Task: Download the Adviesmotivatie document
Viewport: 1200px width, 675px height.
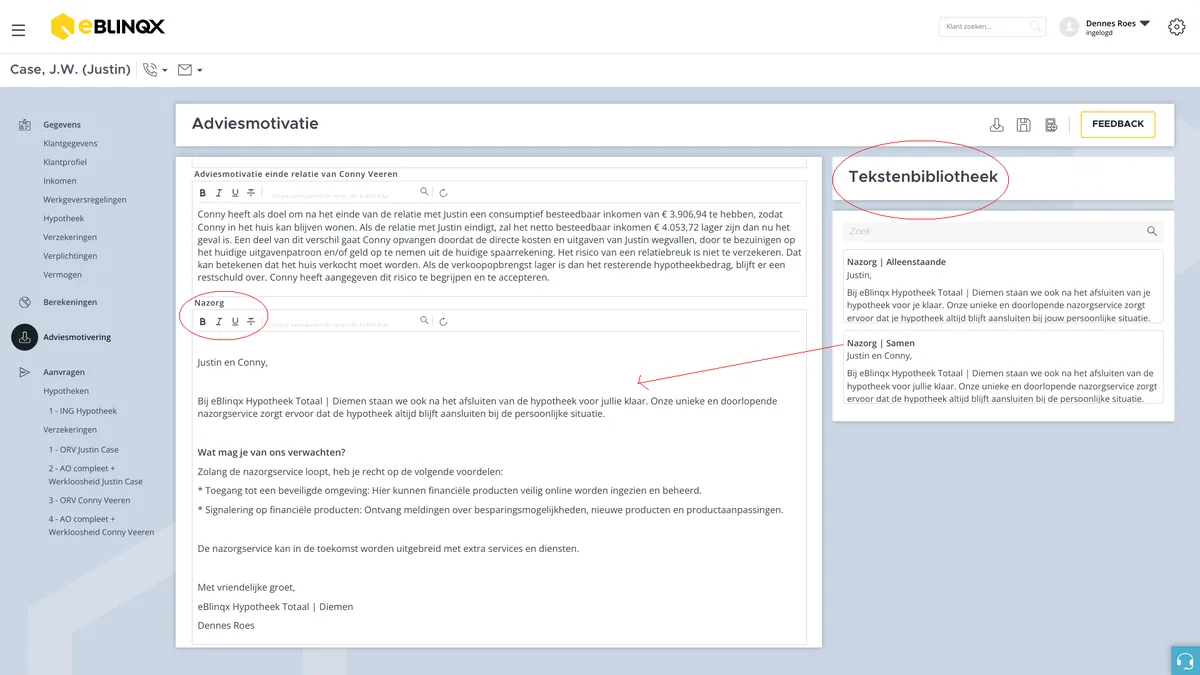Action: pyautogui.click(x=996, y=125)
